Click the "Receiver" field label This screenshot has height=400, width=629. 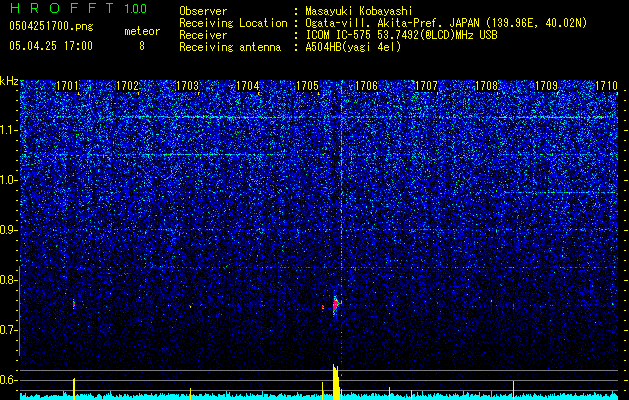203,35
